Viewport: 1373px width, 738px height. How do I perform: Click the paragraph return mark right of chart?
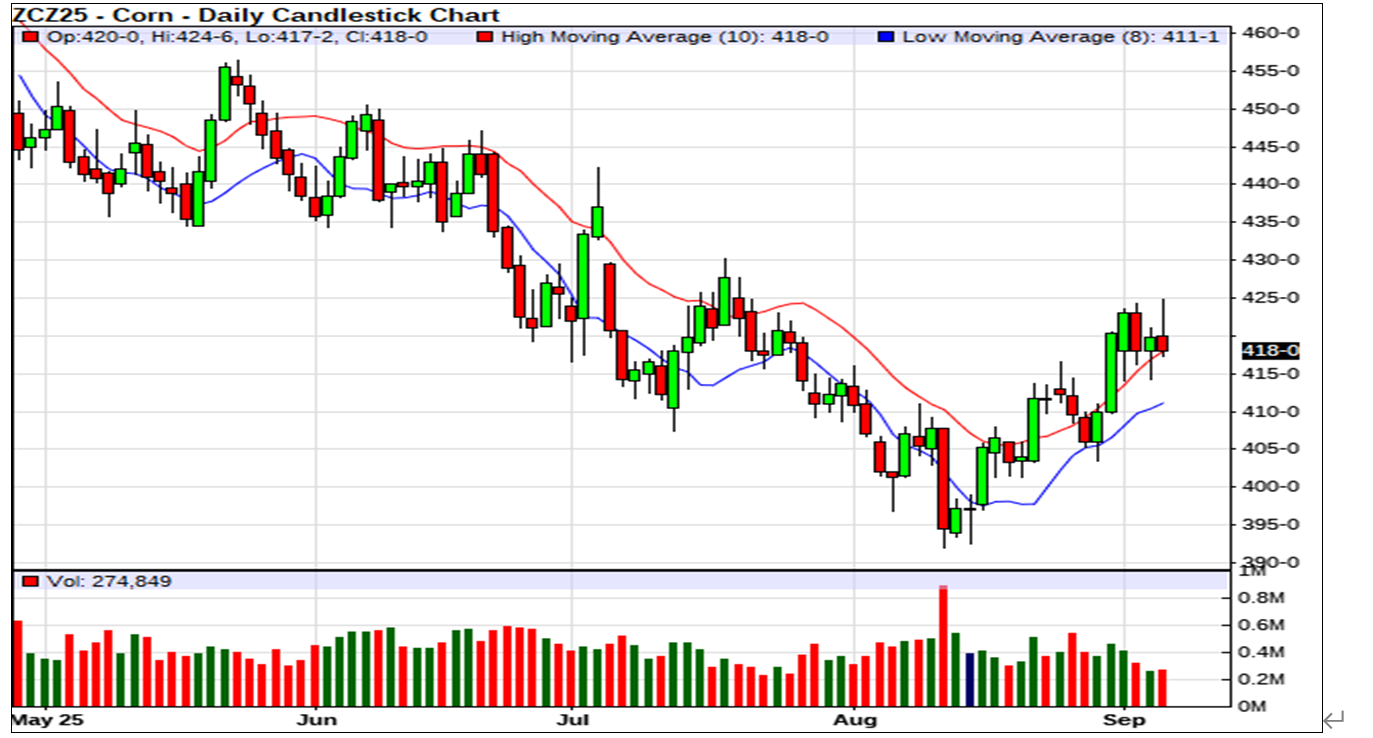click(x=1333, y=719)
